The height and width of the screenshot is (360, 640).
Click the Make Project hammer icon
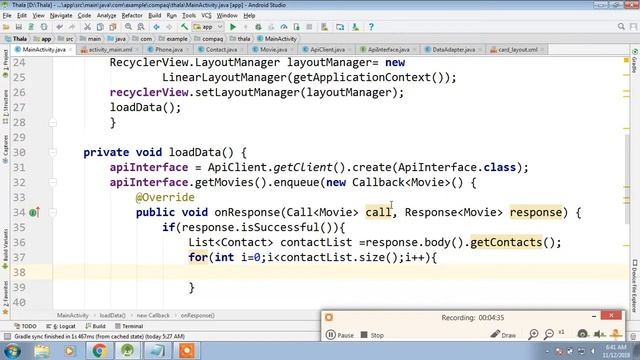click(x=184, y=27)
